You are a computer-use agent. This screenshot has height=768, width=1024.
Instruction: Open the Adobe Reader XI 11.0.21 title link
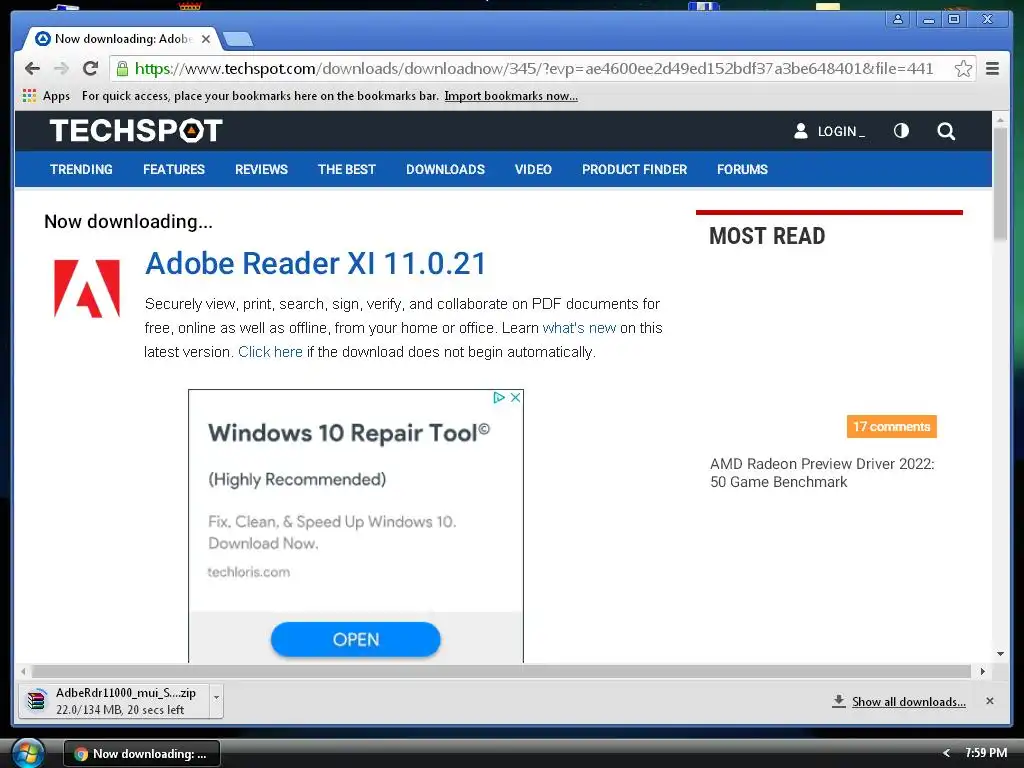315,264
